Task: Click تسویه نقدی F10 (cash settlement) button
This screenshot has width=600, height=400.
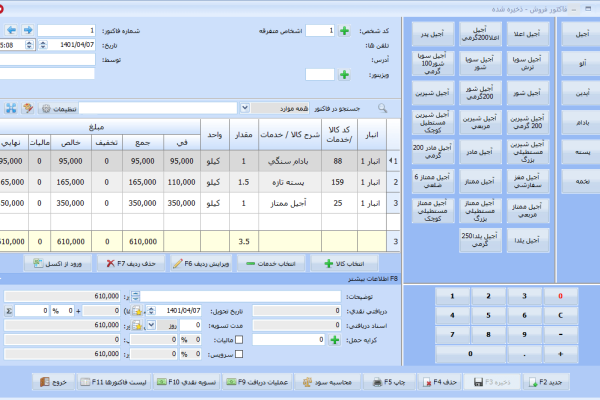Action: pyautogui.click(x=187, y=382)
